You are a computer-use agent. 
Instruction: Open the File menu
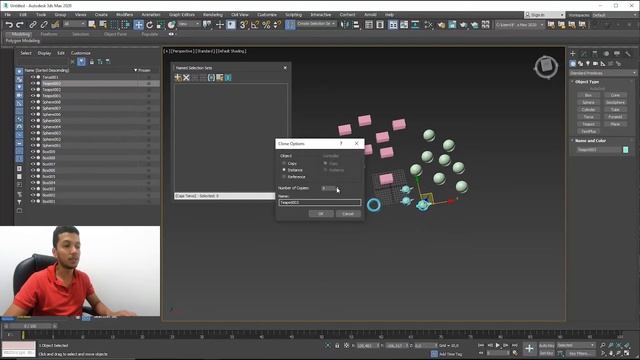click(8, 15)
